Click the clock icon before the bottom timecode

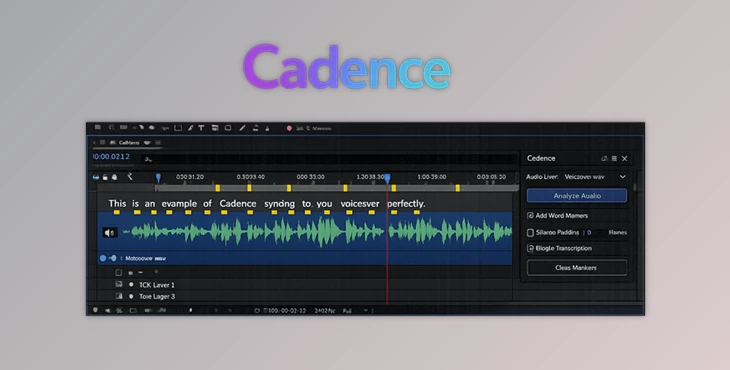(257, 310)
